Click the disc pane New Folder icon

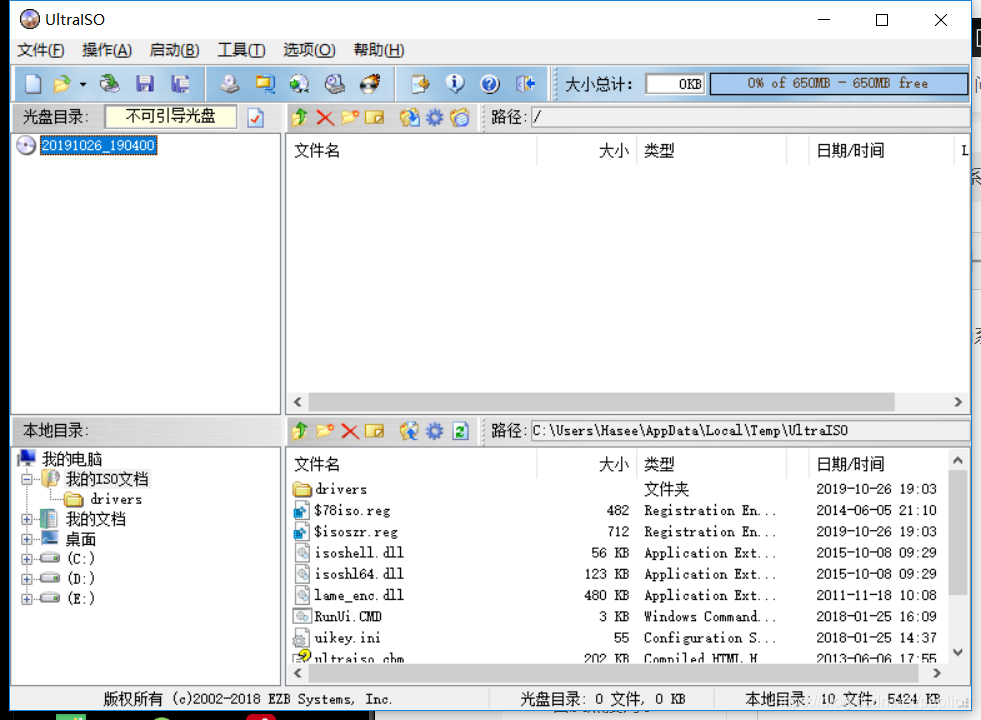(x=350, y=117)
